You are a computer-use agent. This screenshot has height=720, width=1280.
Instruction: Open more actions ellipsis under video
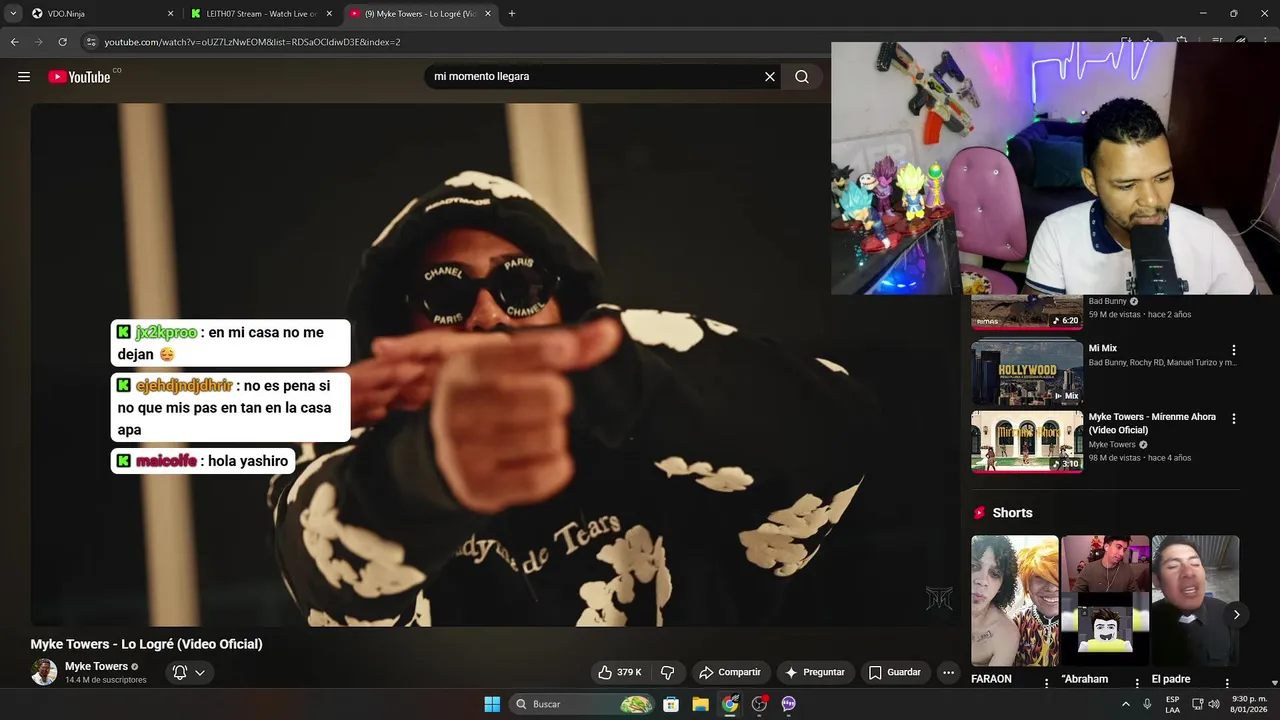click(x=949, y=672)
